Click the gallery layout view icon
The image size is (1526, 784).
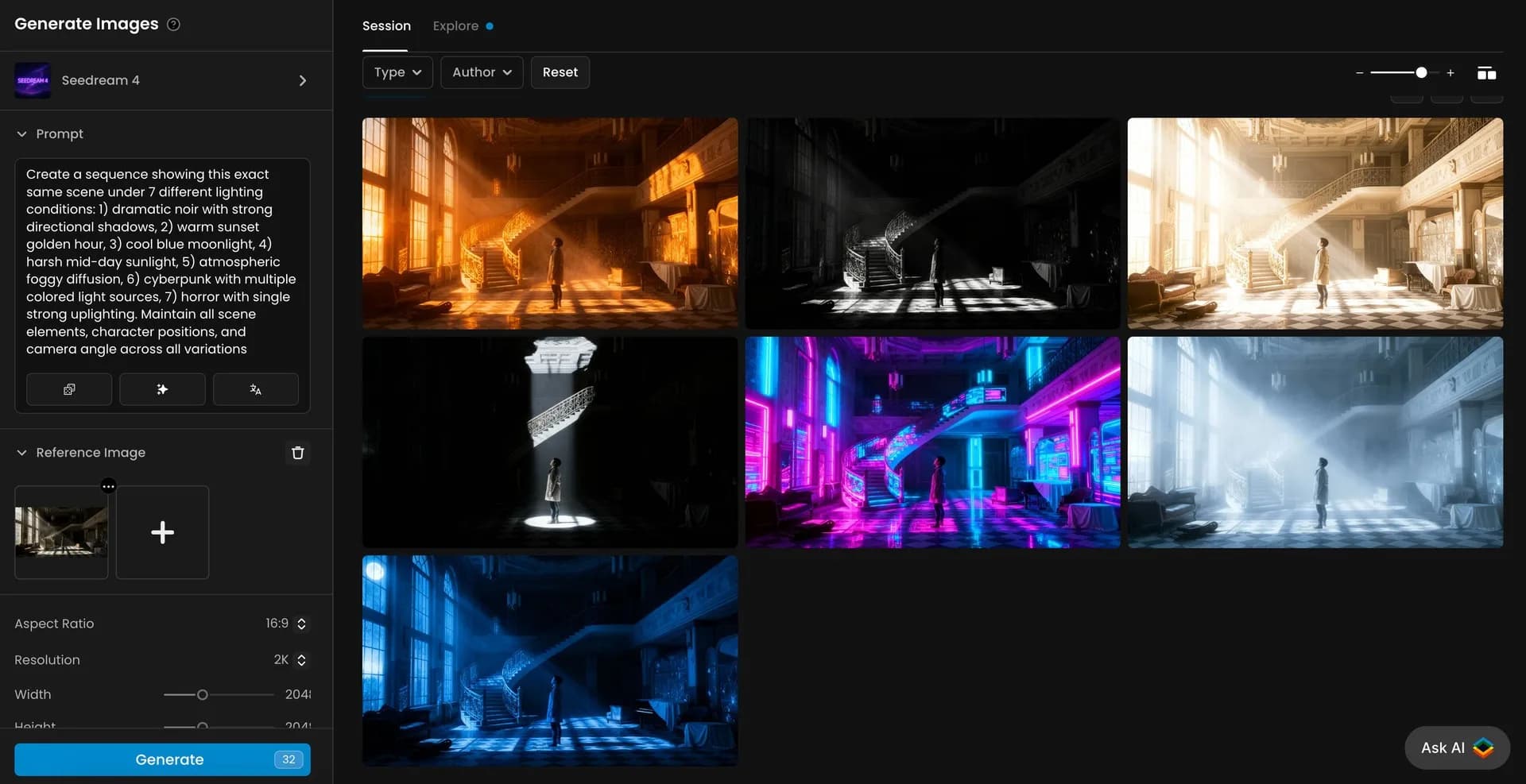1487,73
